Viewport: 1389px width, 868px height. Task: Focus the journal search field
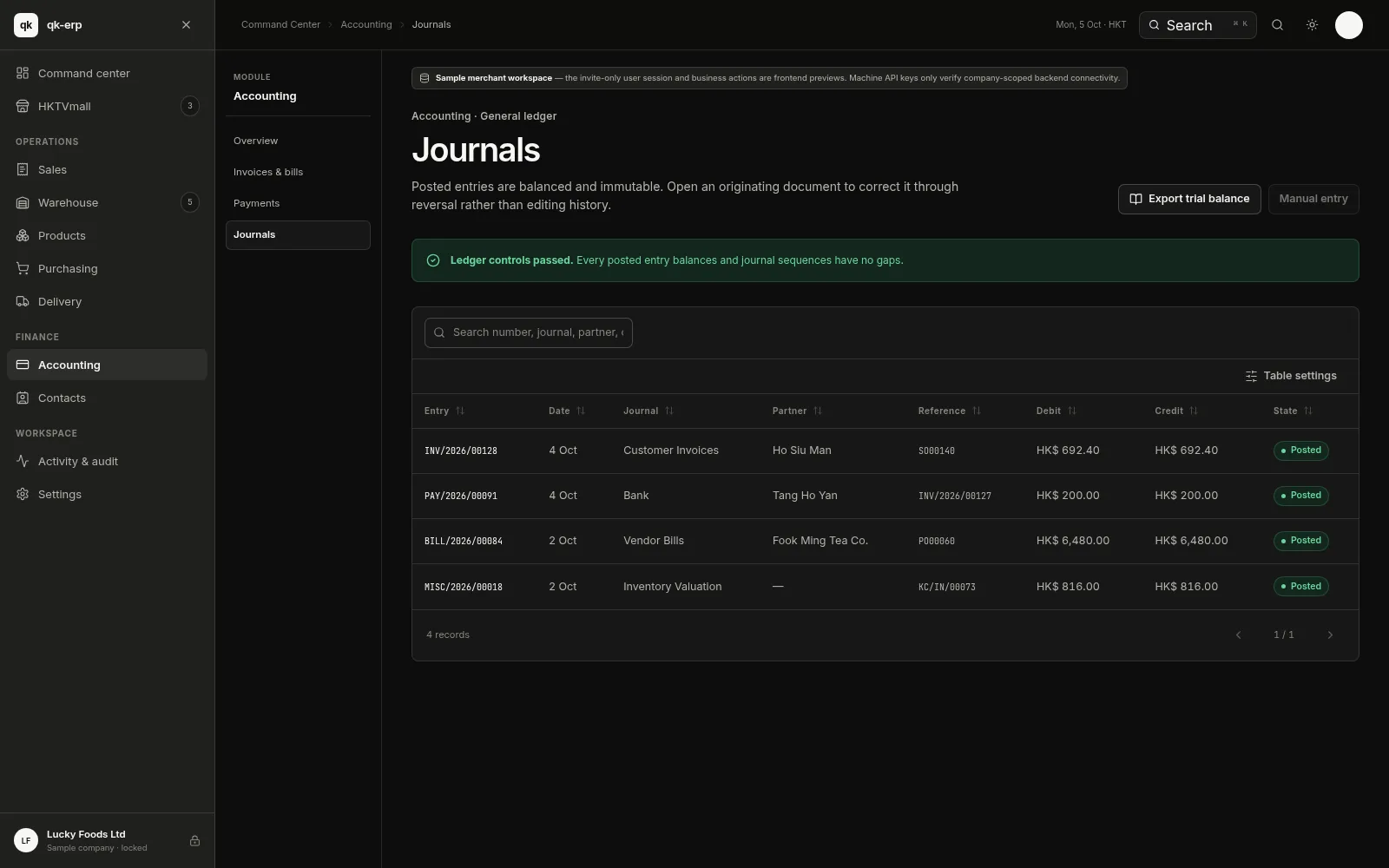click(529, 332)
